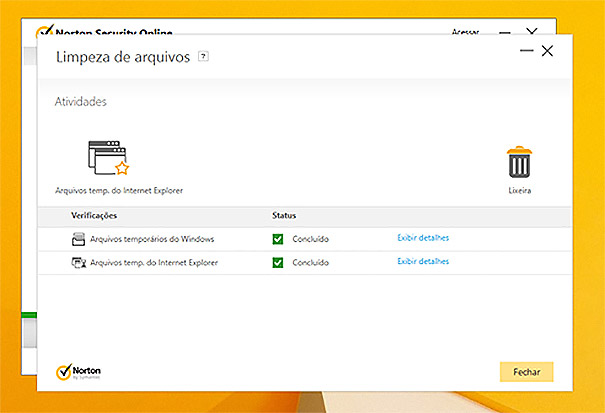The image size is (605, 413).
Task: Click the Lixeira label under the trash icon
Action: (x=519, y=190)
